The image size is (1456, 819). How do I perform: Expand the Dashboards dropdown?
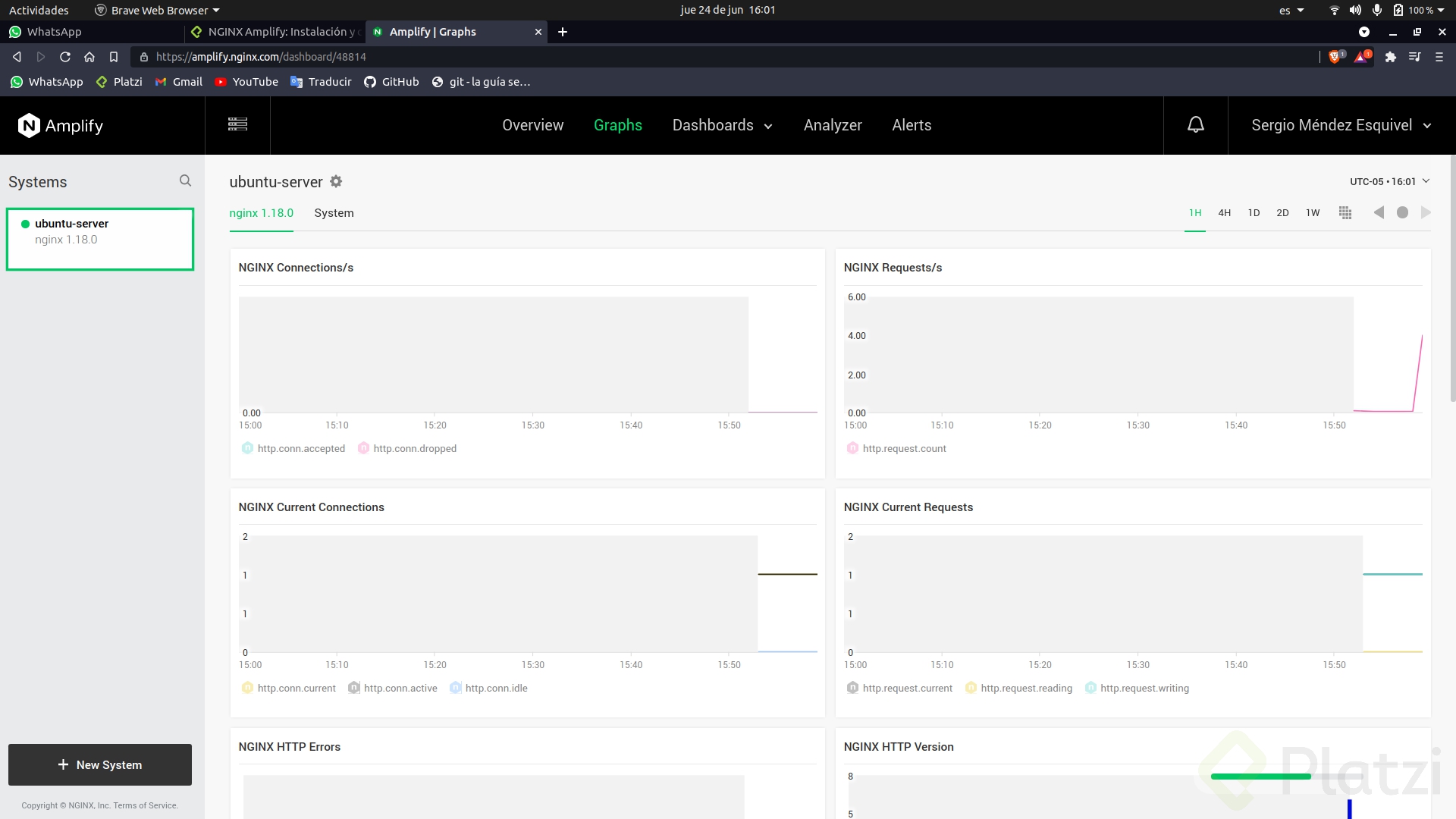[722, 125]
